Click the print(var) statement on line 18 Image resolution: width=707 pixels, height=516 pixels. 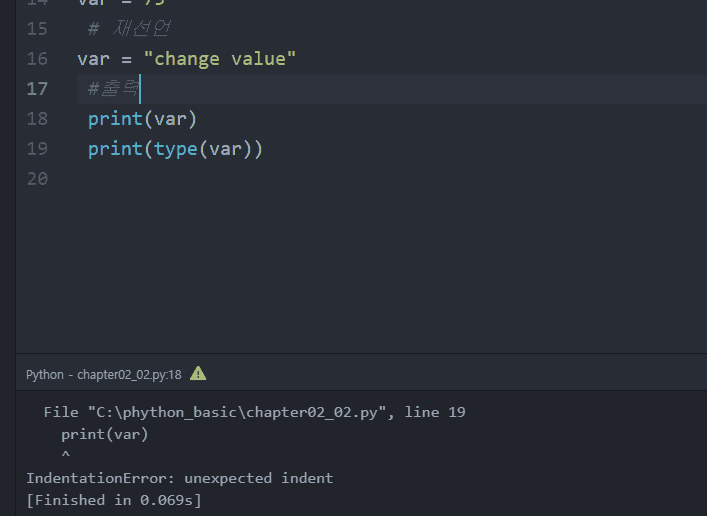pyautogui.click(x=142, y=119)
